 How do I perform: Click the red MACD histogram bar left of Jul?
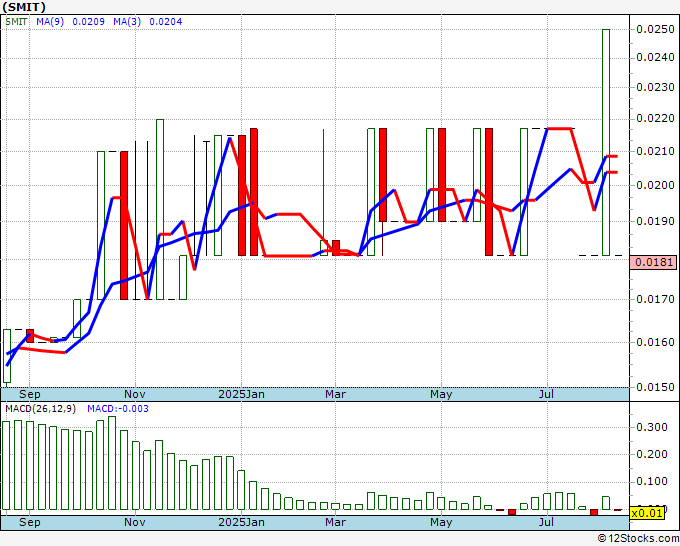tap(512, 512)
